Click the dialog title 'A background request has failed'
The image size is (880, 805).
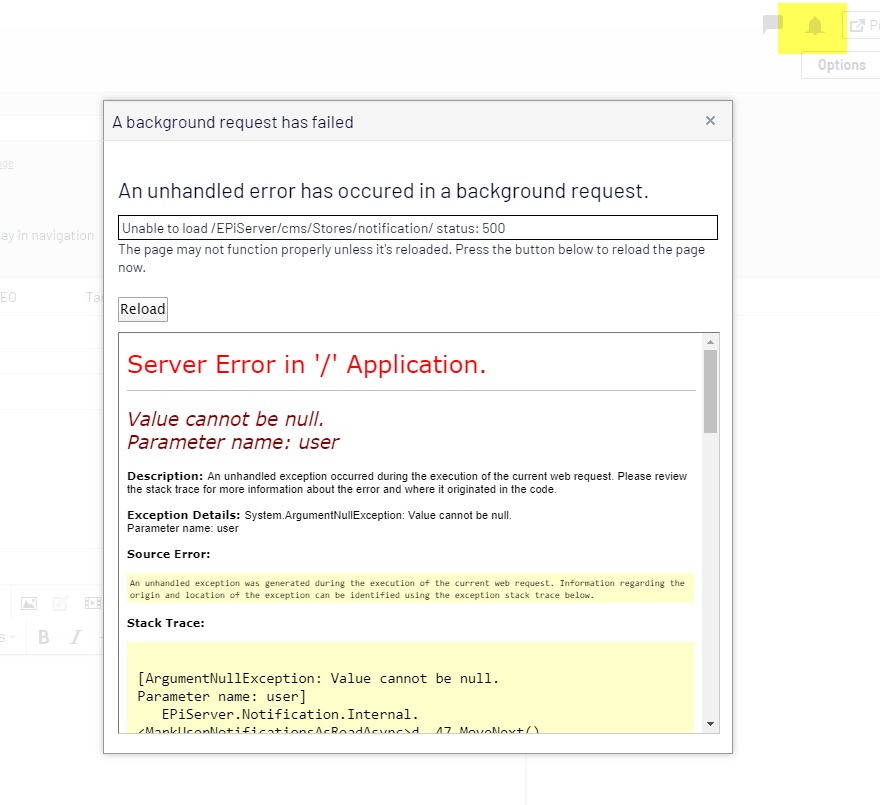pyautogui.click(x=233, y=122)
